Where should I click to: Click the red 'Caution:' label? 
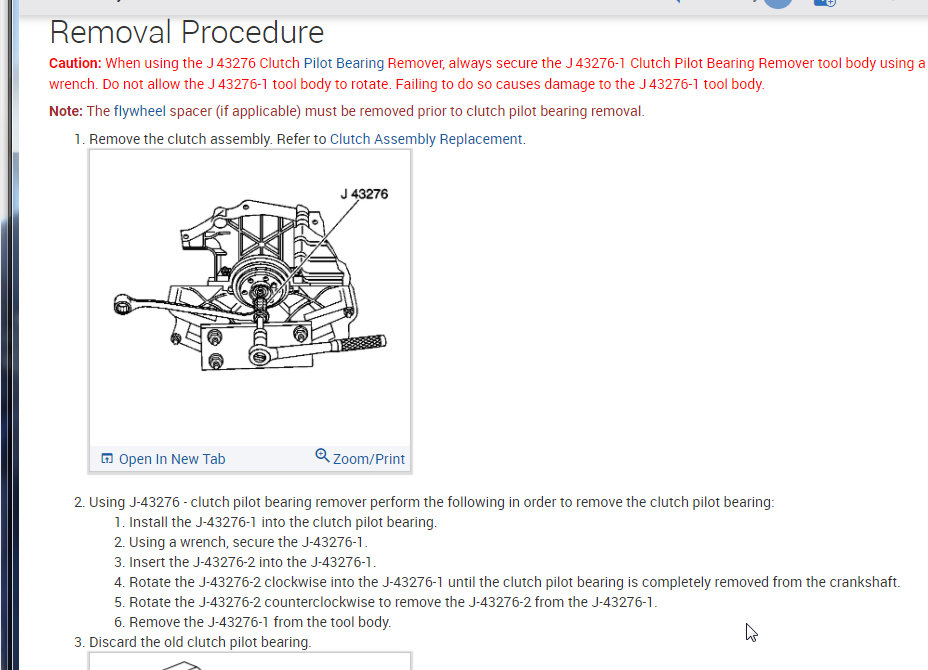[x=75, y=63]
